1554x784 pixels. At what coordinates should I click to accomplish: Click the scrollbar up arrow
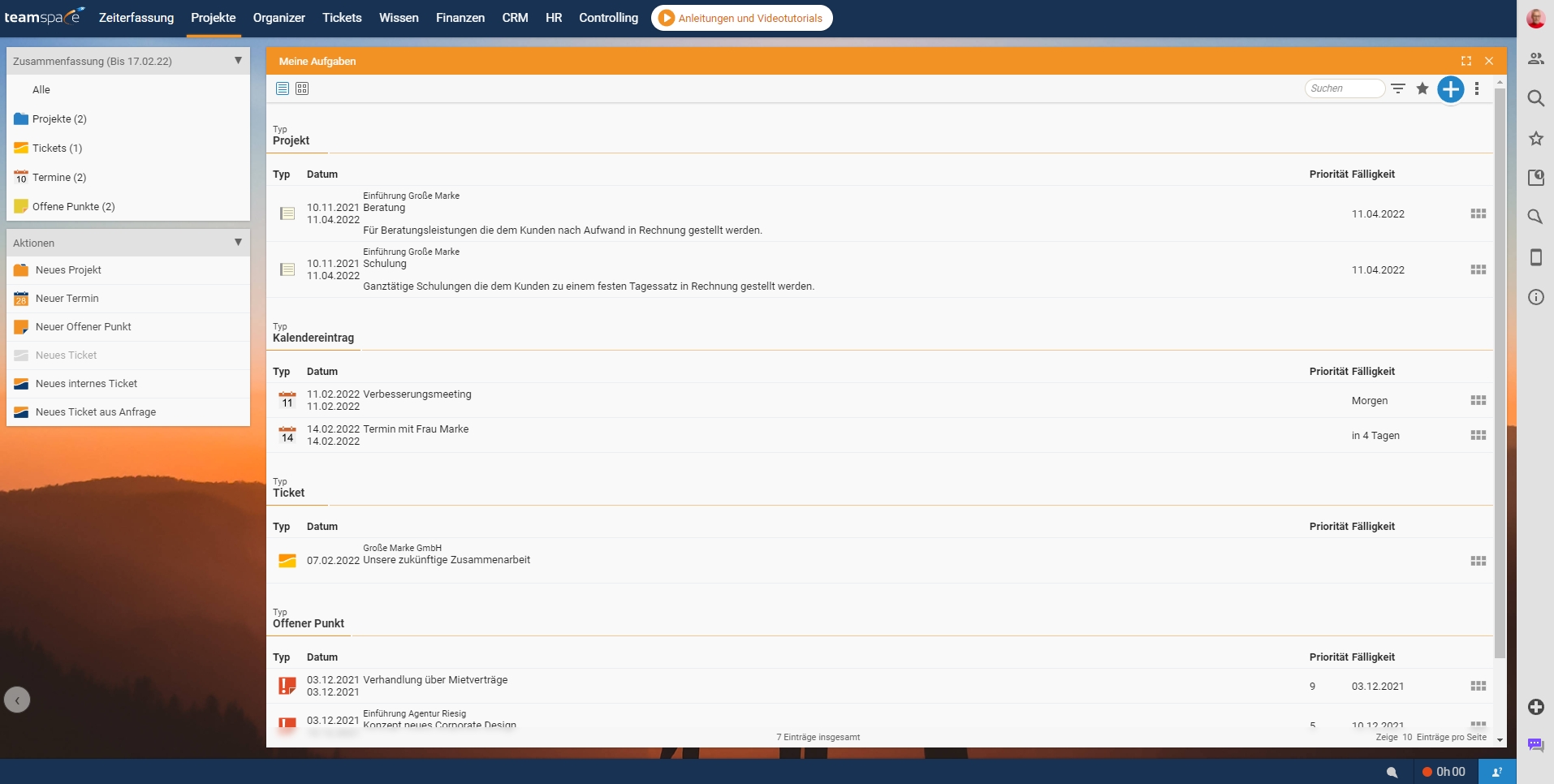[x=1500, y=82]
